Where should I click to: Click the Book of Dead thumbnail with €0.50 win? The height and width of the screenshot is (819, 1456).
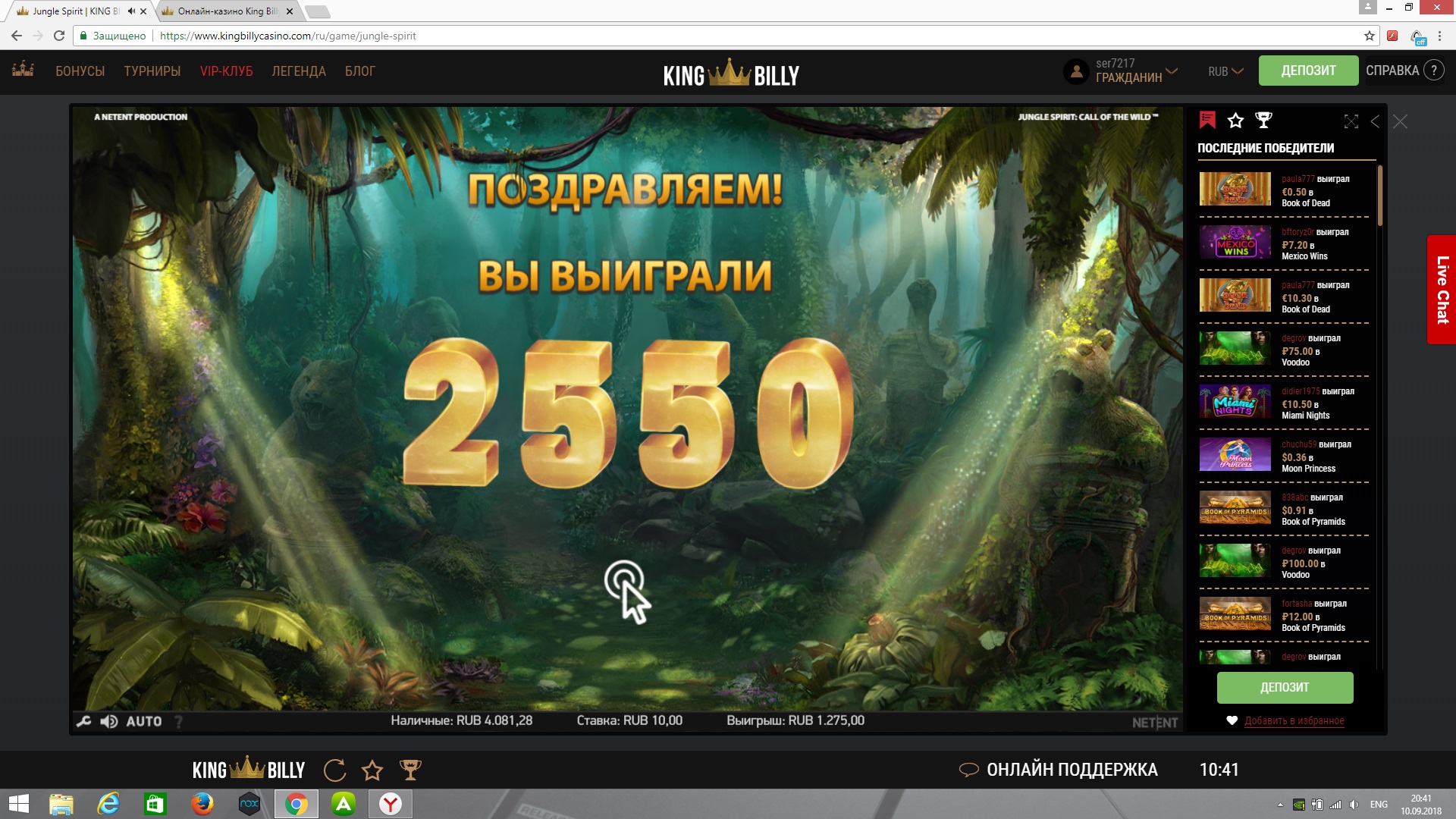click(x=1235, y=189)
